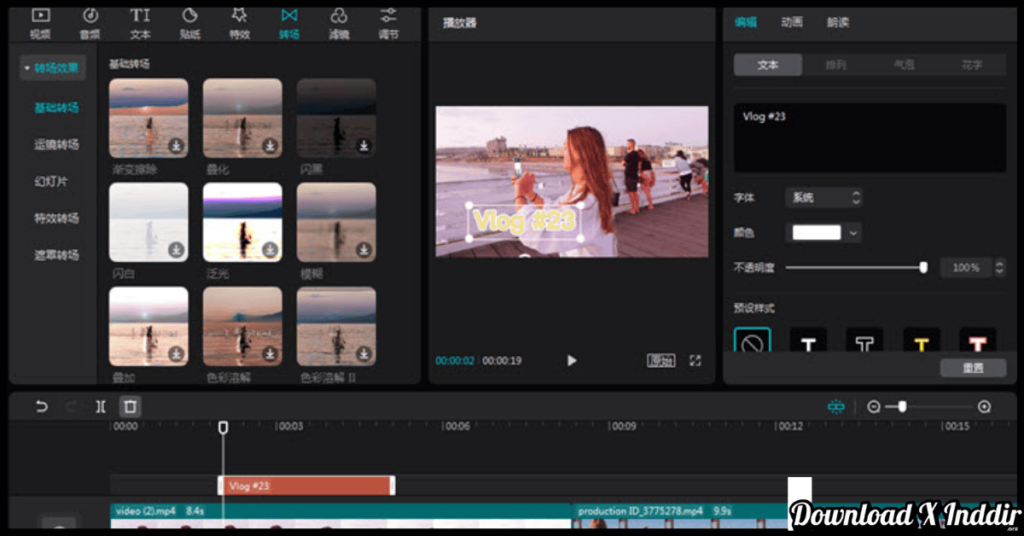The height and width of the screenshot is (536, 1024).
Task: Delete the selected timeline clip
Action: tap(130, 407)
